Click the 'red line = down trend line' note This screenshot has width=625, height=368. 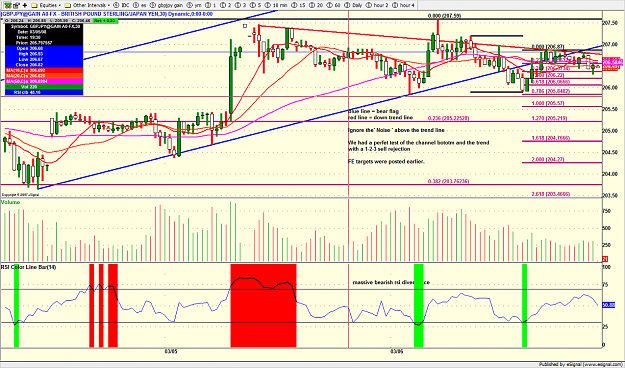point(380,118)
